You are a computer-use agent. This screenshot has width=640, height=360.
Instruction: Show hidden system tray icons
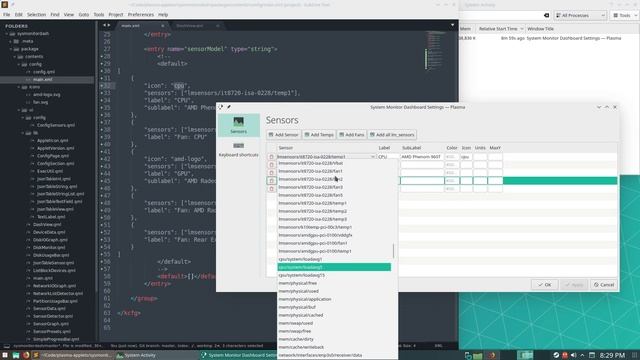click(582, 355)
